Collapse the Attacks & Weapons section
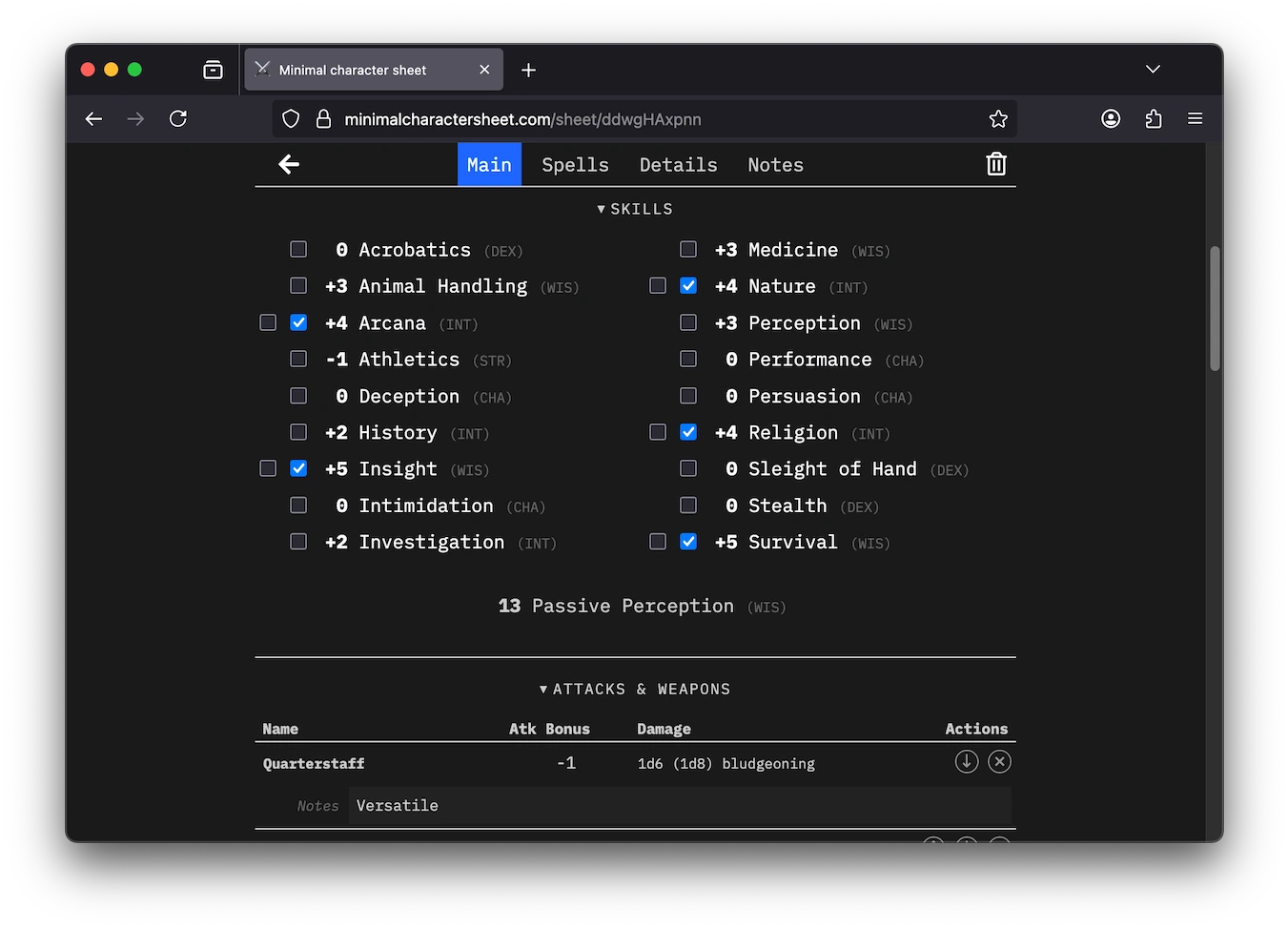 click(635, 689)
